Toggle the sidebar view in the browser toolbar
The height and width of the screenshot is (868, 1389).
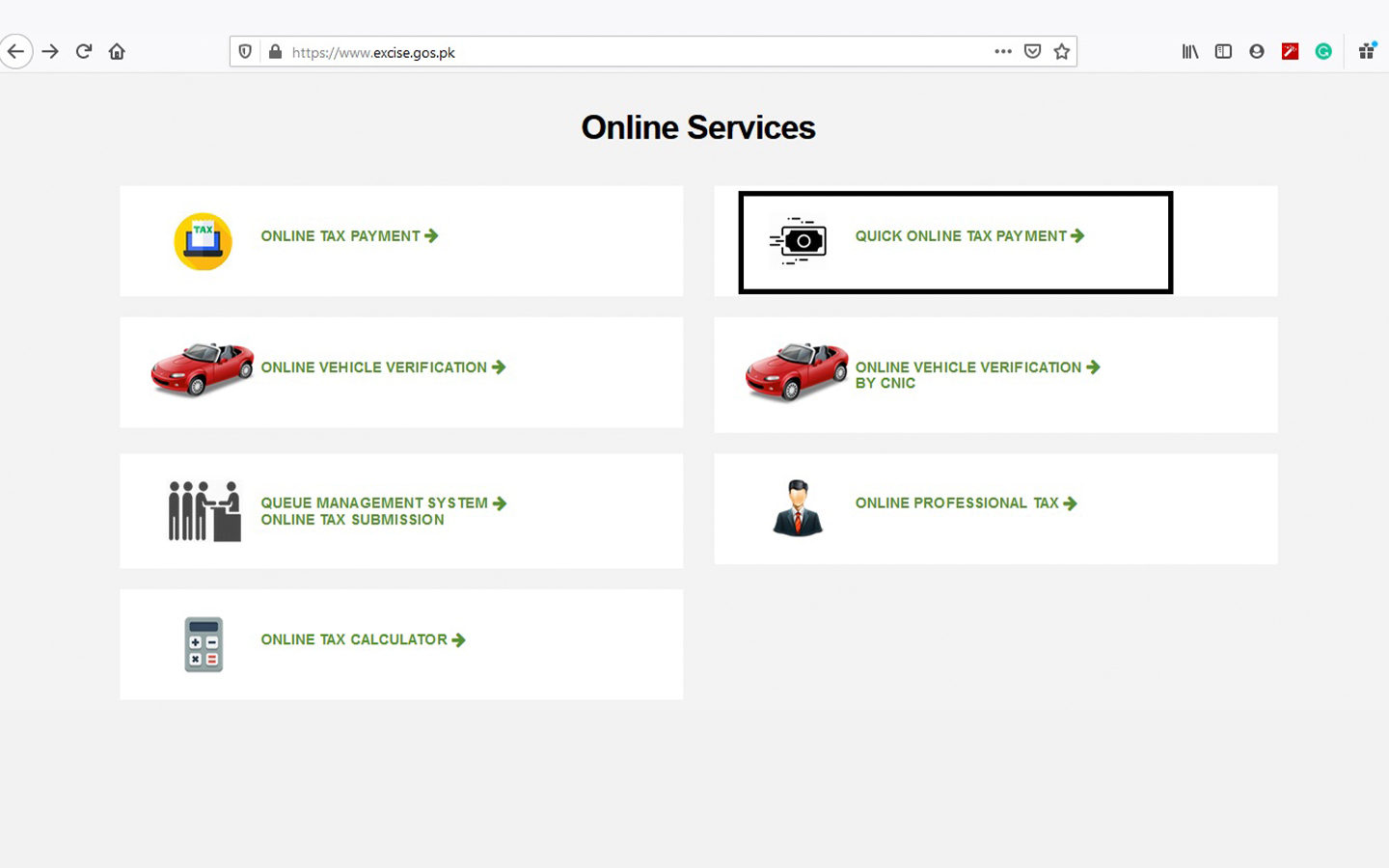[1222, 51]
